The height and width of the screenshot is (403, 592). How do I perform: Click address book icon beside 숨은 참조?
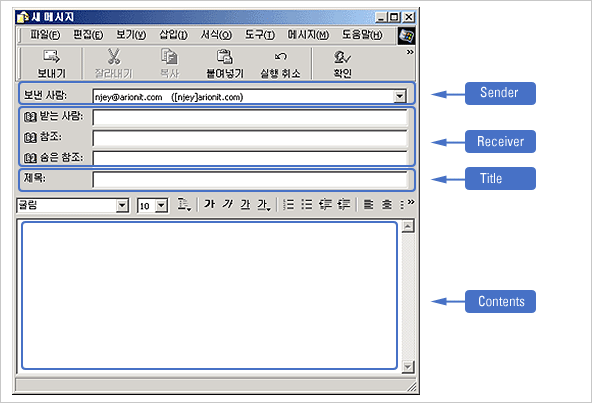pyautogui.click(x=30, y=158)
